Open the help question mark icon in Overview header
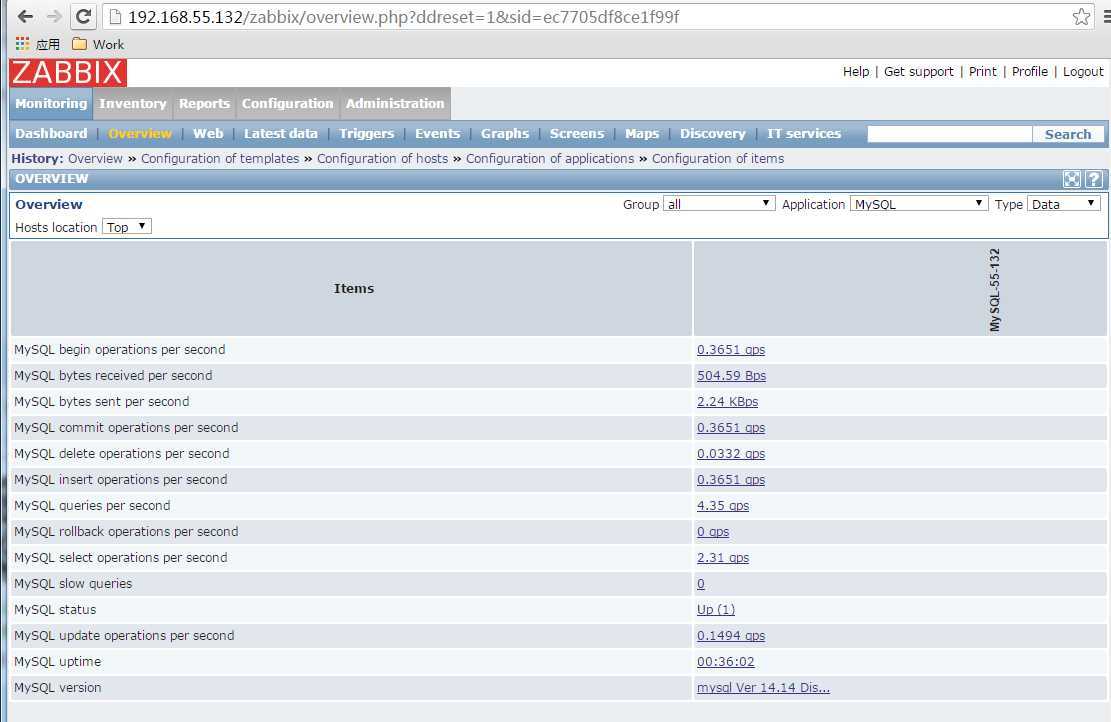 click(1094, 179)
